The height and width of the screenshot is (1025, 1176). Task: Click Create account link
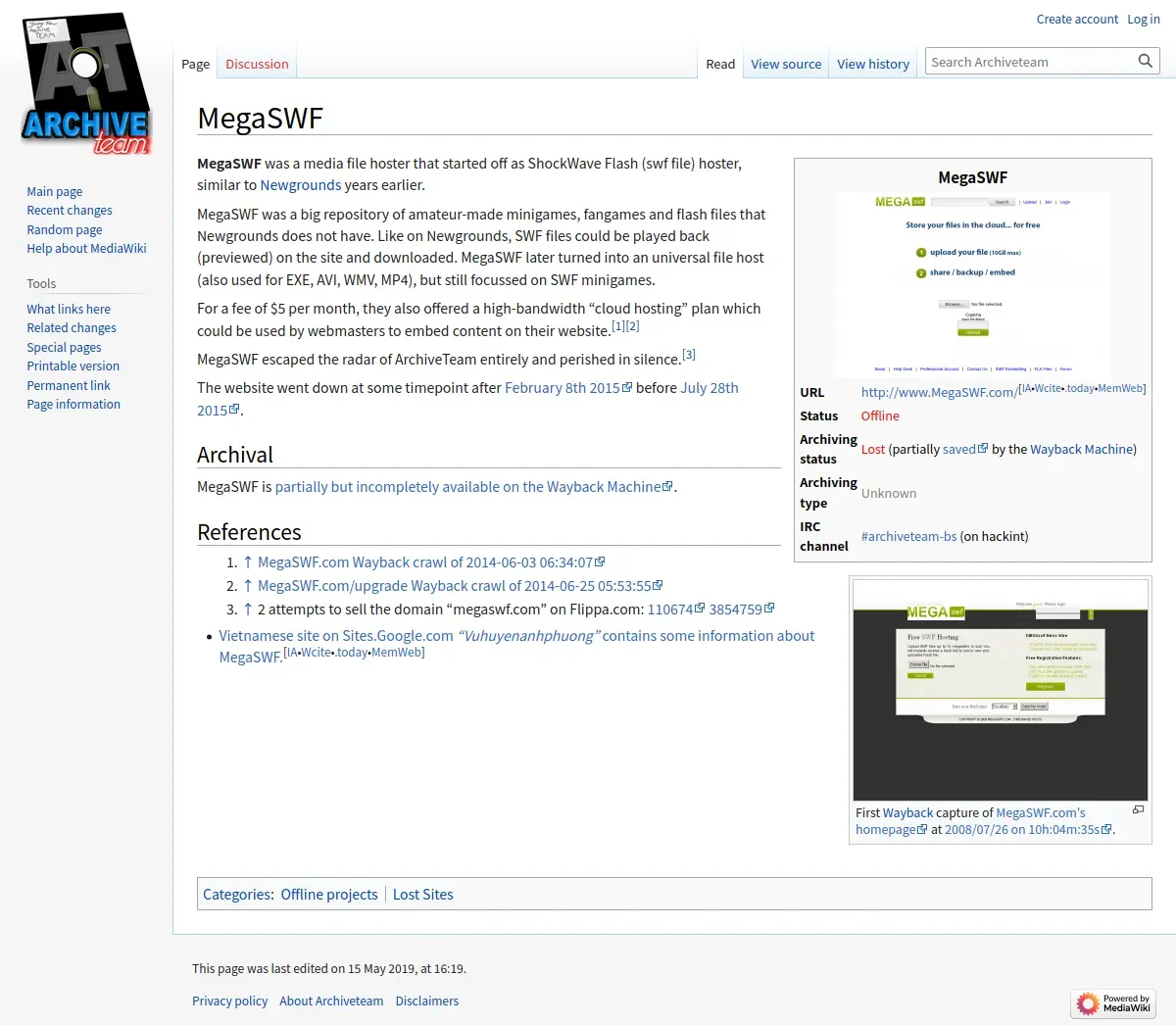1077,19
